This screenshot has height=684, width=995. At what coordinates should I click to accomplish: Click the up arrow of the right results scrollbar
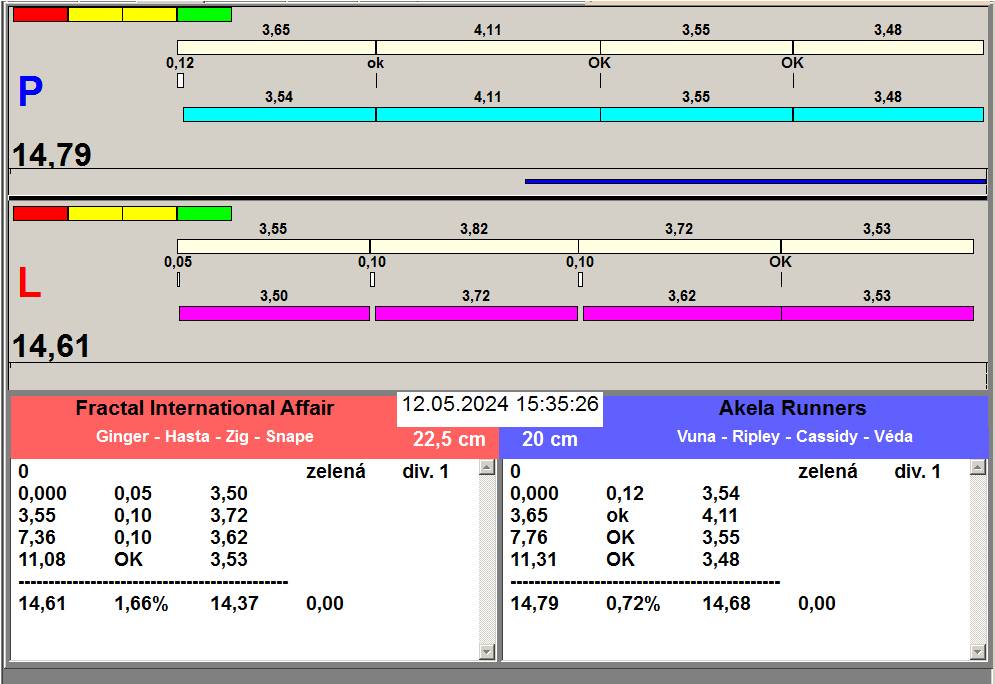pyautogui.click(x=978, y=468)
